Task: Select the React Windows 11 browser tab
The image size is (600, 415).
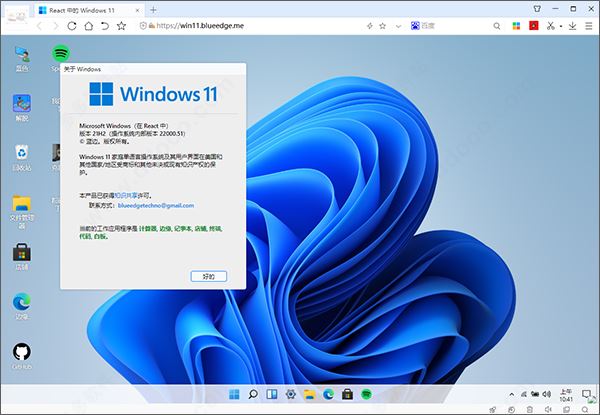Action: coord(90,10)
